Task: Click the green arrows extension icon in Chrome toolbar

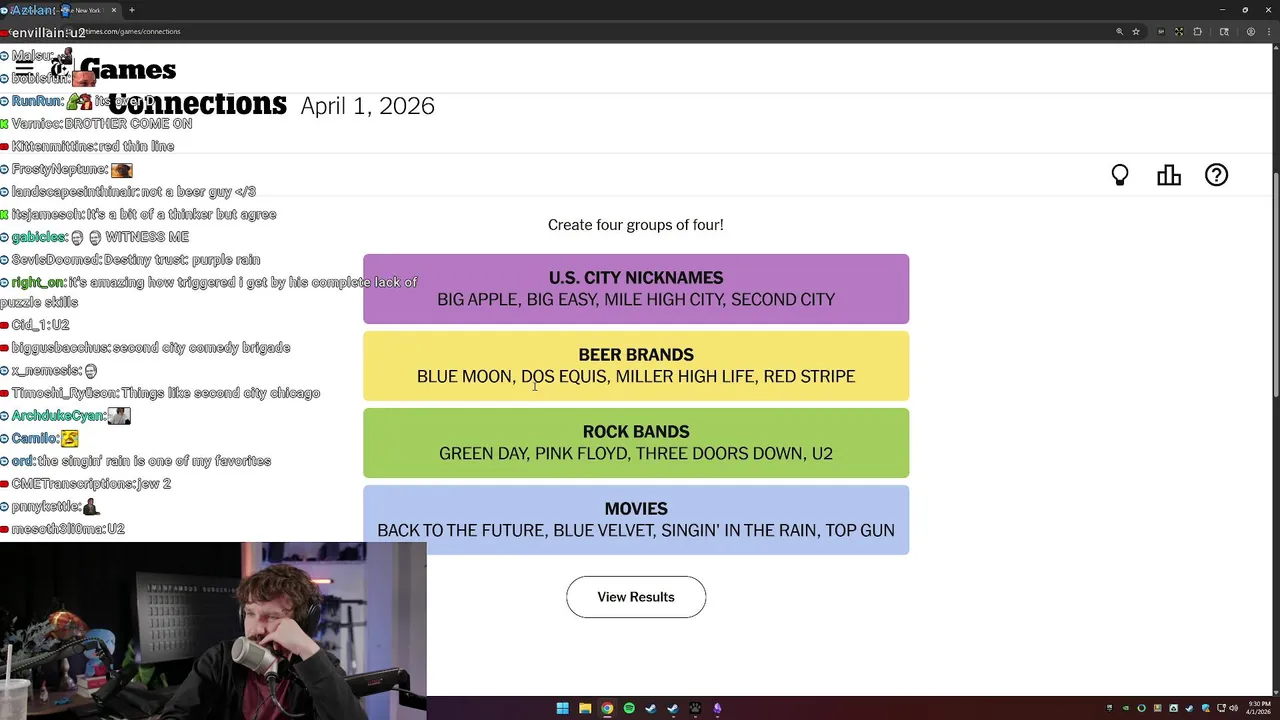Action: pos(1179,32)
